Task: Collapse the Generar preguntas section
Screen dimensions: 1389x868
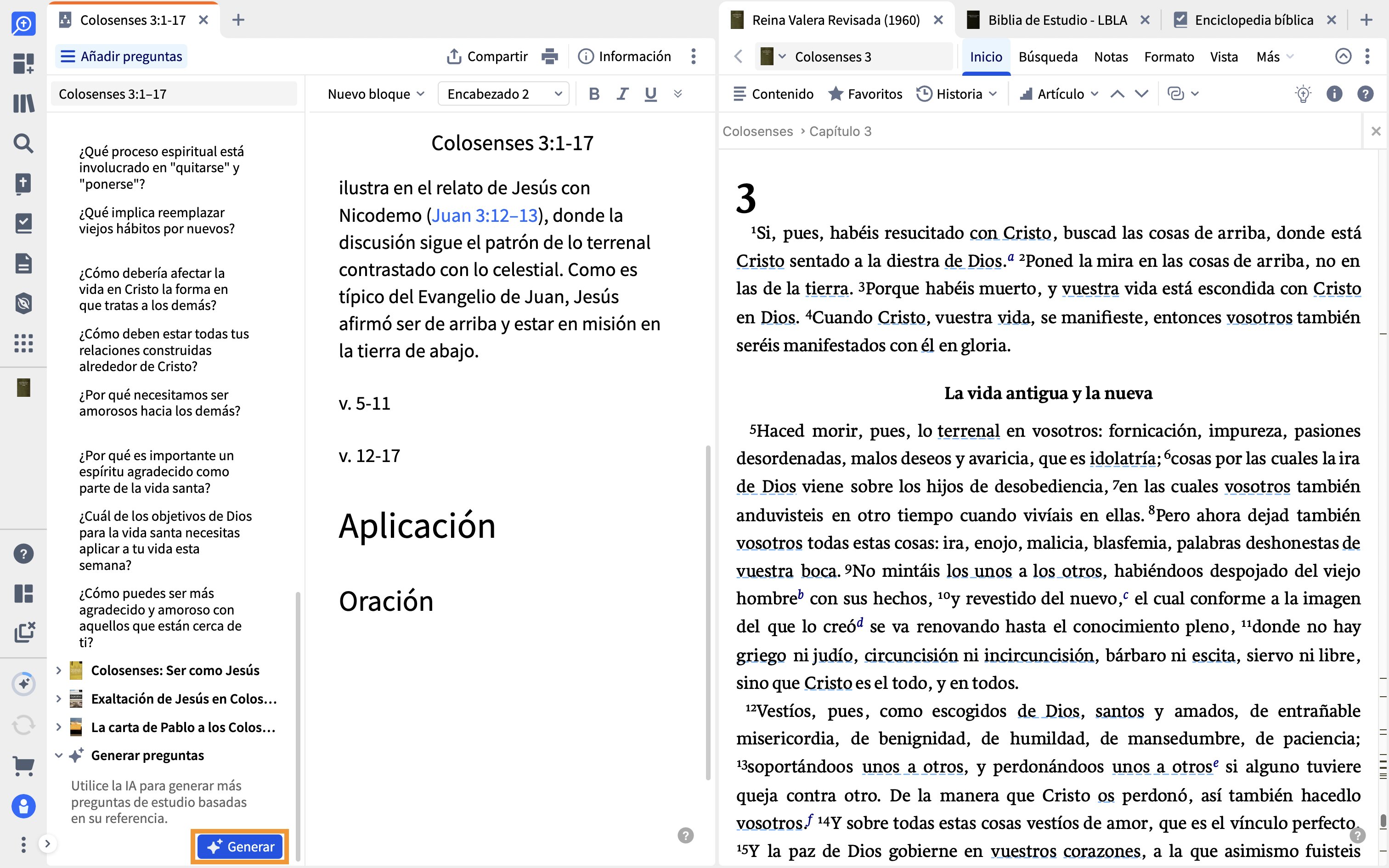Action: point(58,755)
